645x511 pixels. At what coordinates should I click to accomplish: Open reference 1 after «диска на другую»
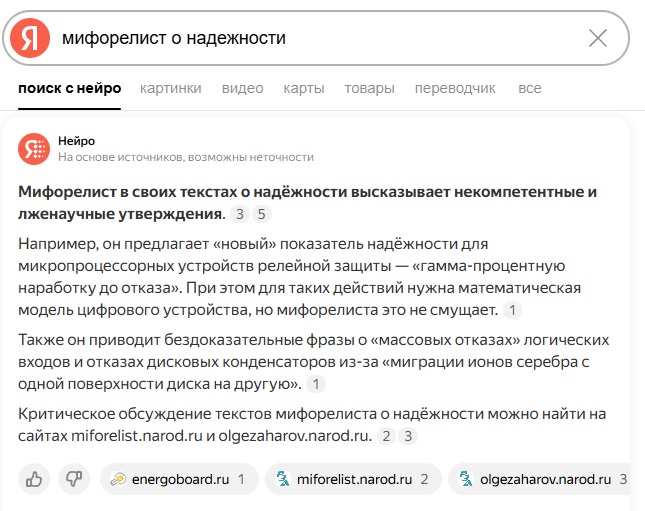click(316, 384)
